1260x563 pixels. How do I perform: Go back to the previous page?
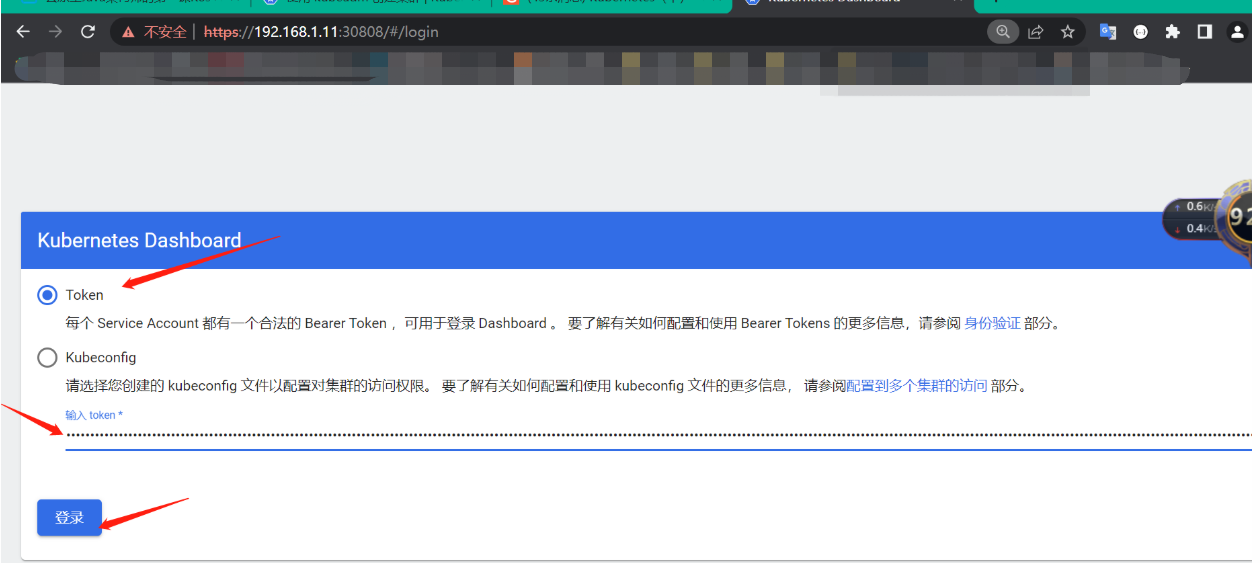pos(23,32)
